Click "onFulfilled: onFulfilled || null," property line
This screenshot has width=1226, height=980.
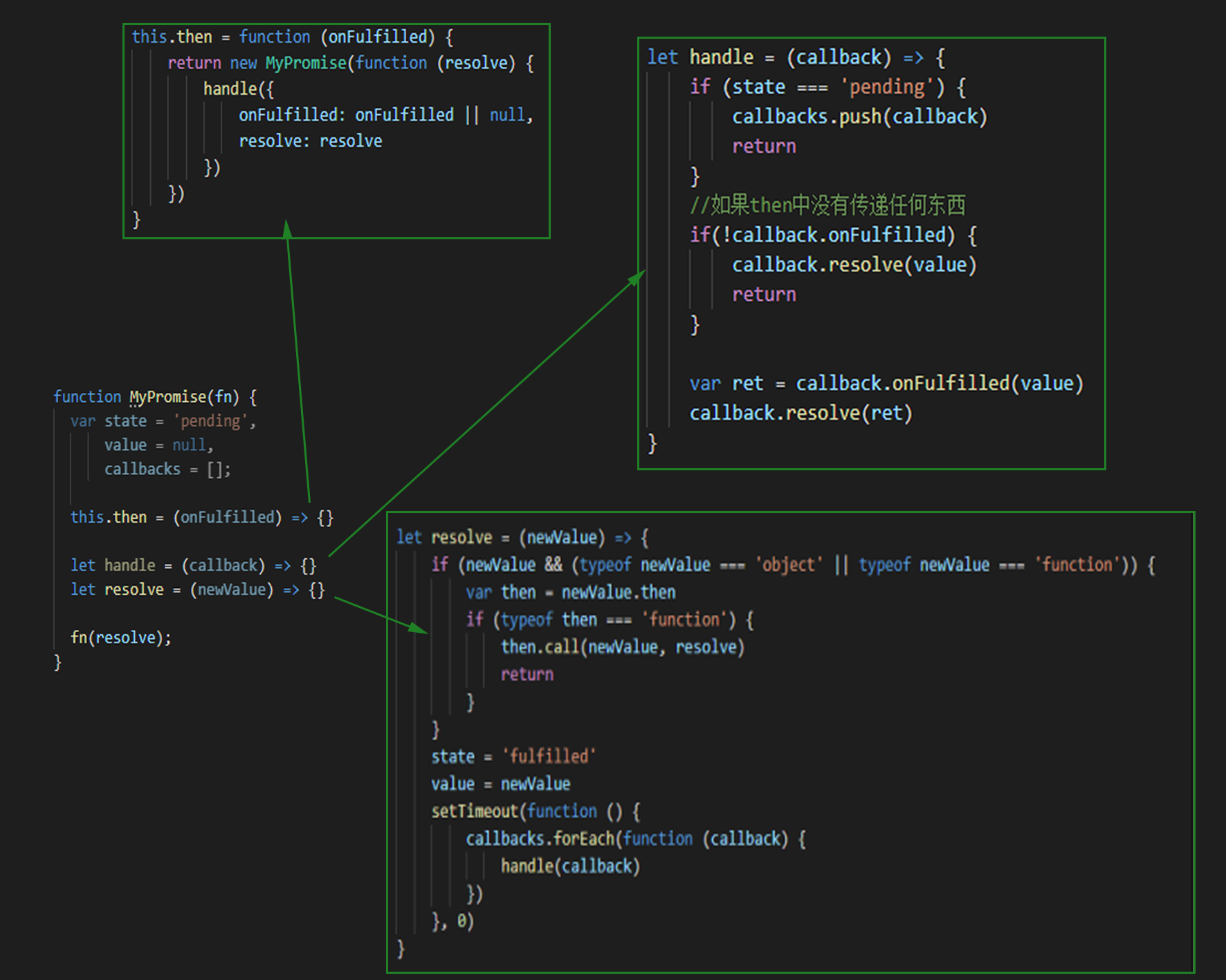point(386,115)
